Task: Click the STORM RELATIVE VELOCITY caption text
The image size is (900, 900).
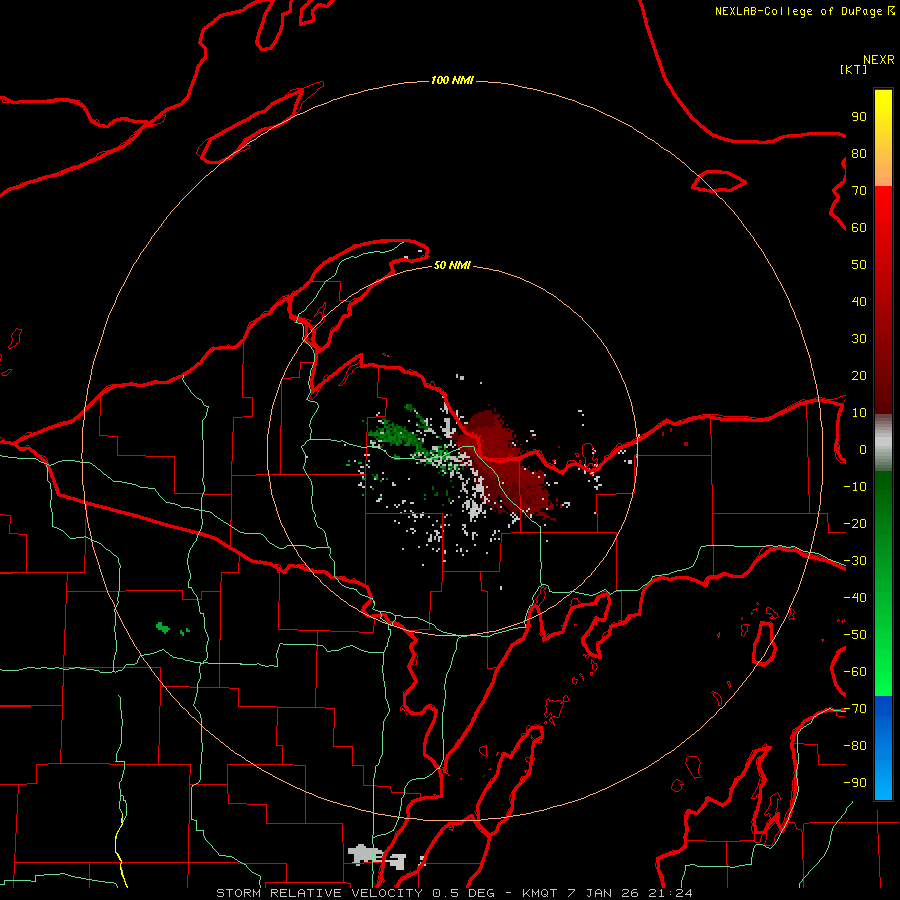Action: point(319,893)
